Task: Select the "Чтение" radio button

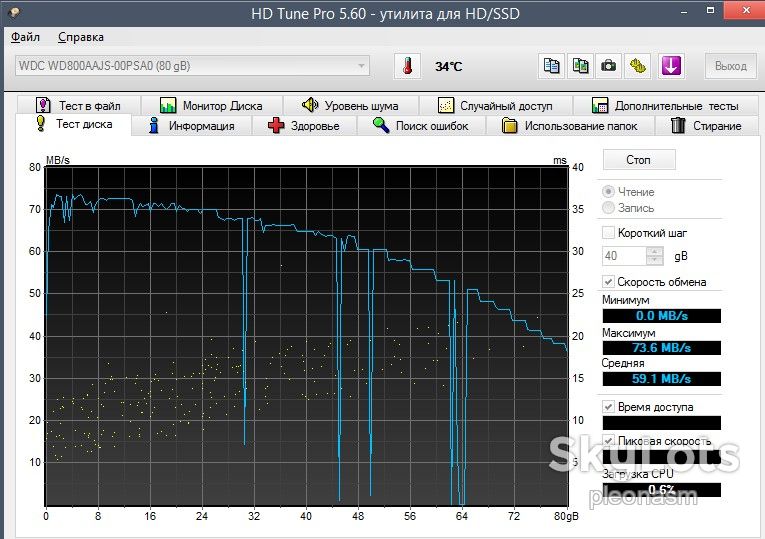Action: tap(608, 192)
